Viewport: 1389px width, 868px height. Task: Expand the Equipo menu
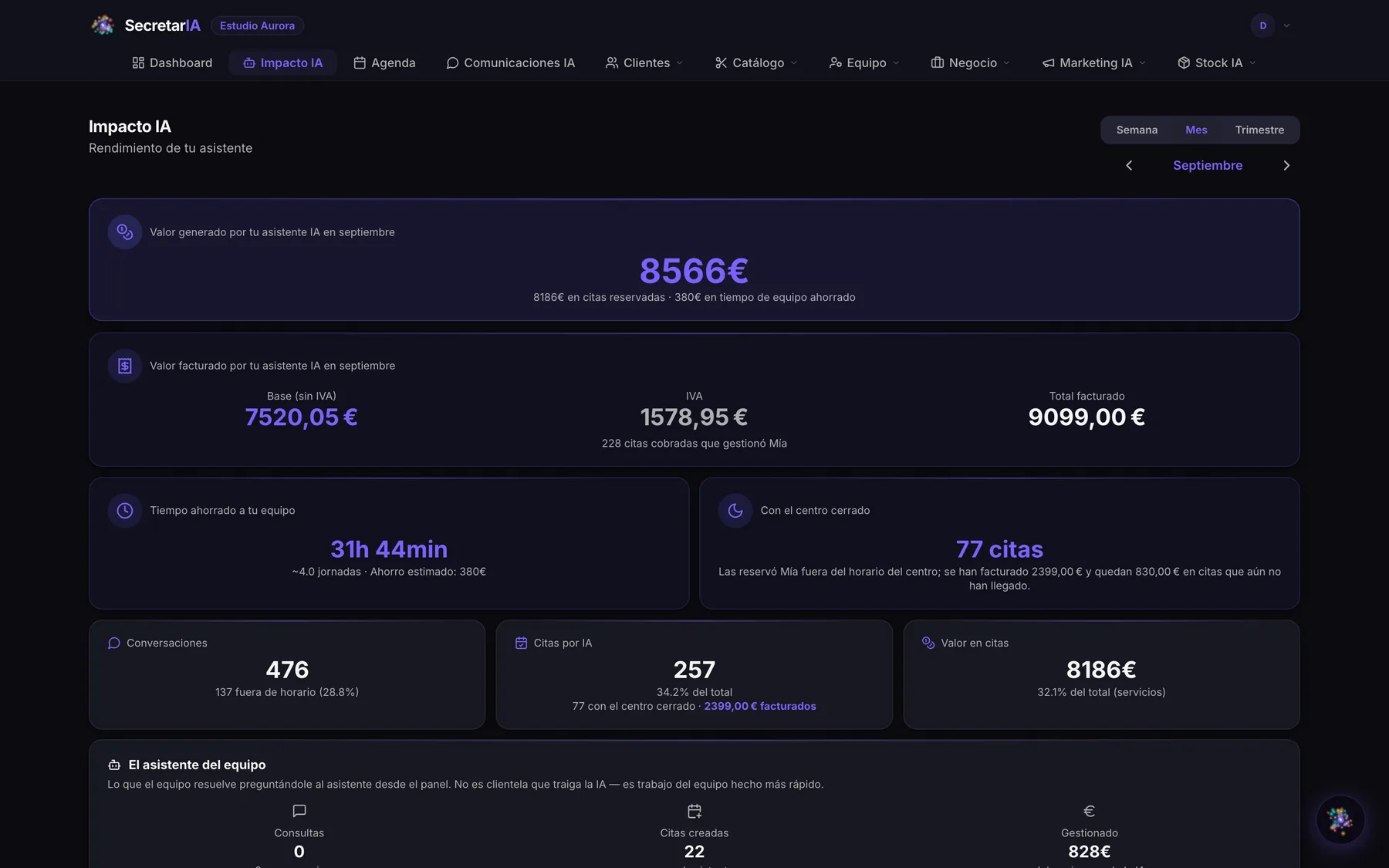point(864,62)
